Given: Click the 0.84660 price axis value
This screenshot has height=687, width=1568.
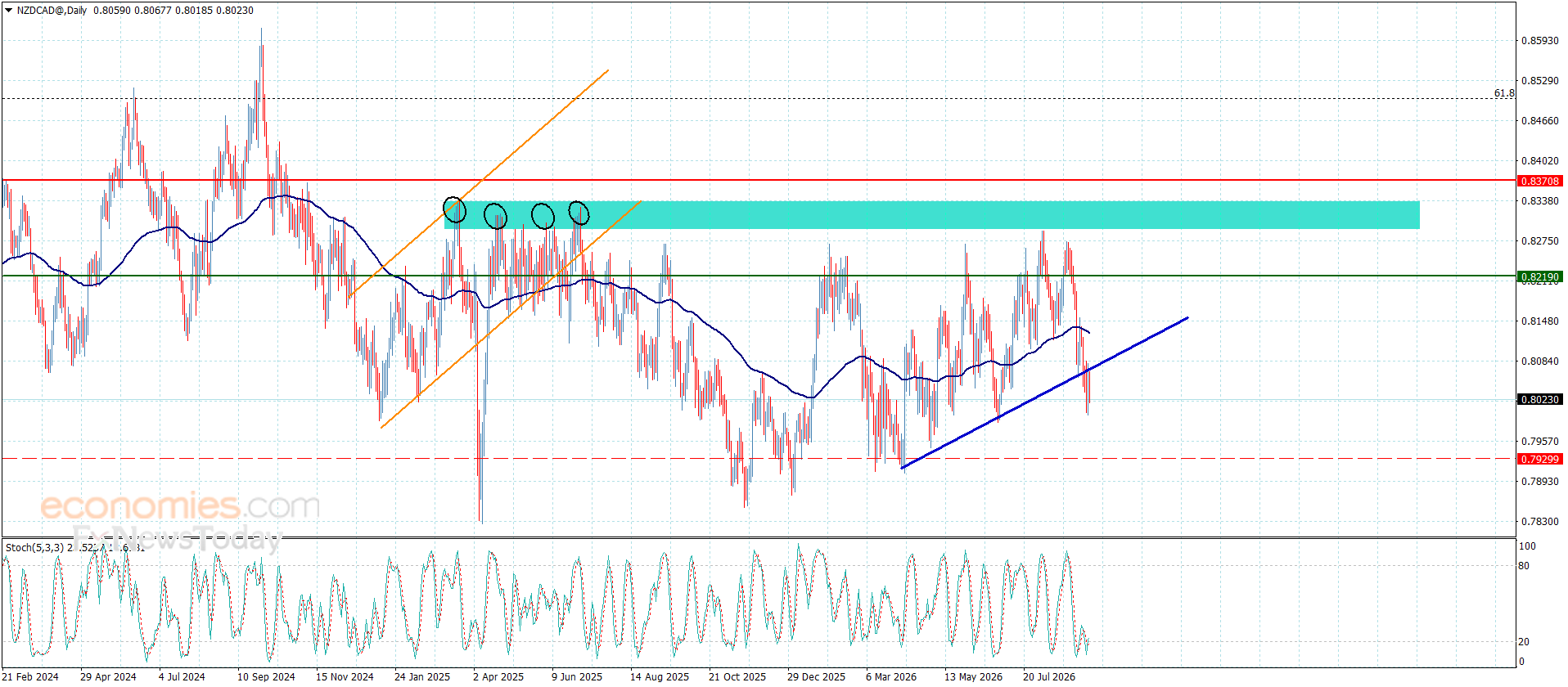Looking at the screenshot, I should pyautogui.click(x=1539, y=120).
